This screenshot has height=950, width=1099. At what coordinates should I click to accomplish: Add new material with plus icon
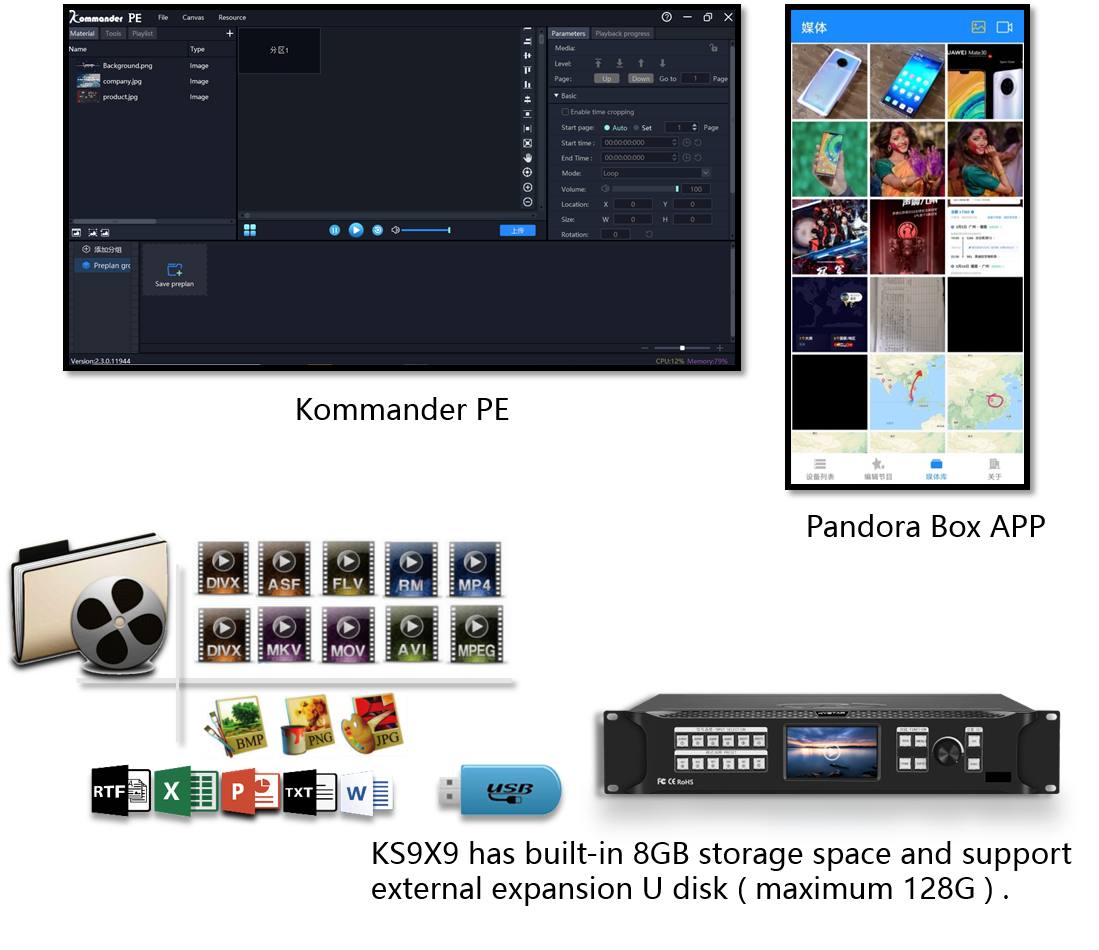pos(229,33)
